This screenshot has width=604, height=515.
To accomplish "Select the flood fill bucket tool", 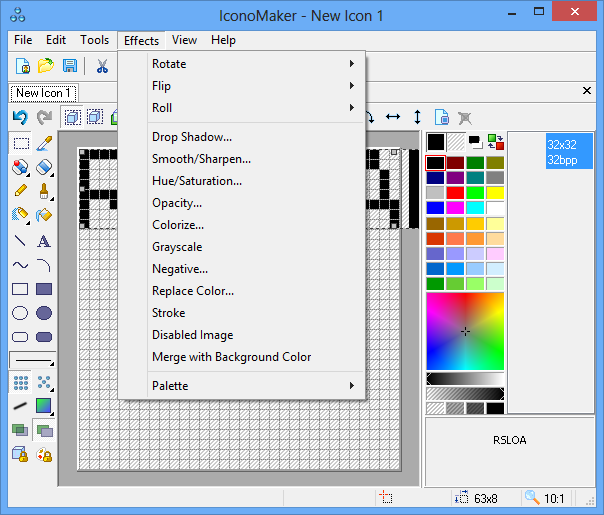I will click(44, 215).
